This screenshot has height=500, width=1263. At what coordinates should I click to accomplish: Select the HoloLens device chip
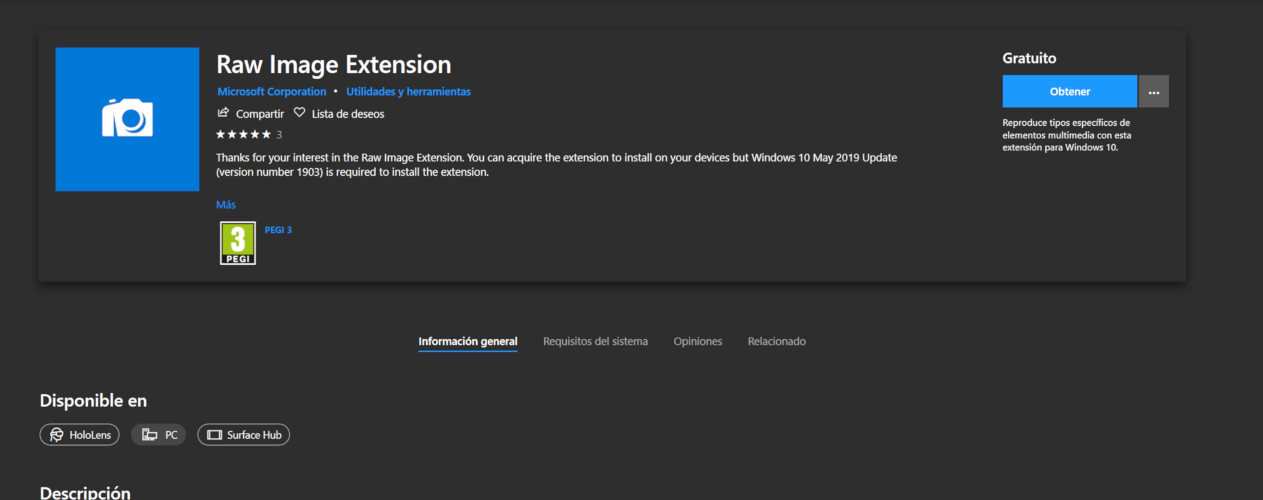click(80, 435)
